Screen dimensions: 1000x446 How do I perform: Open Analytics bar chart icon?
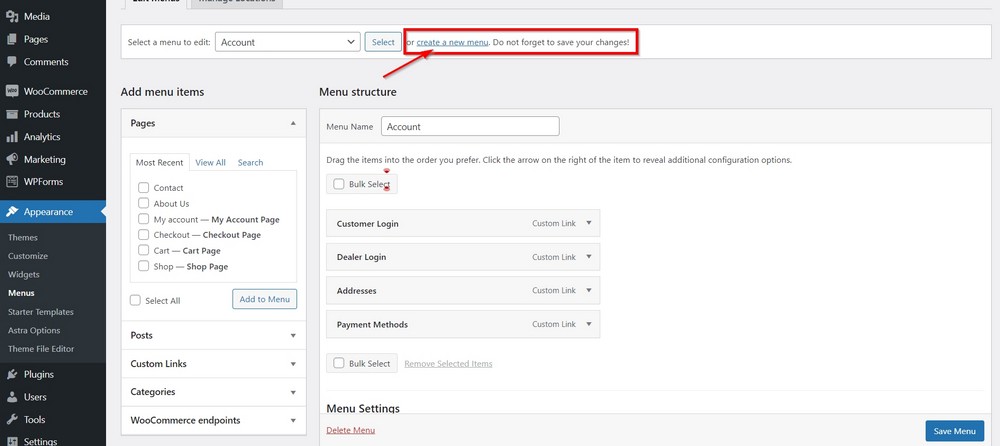pos(12,137)
